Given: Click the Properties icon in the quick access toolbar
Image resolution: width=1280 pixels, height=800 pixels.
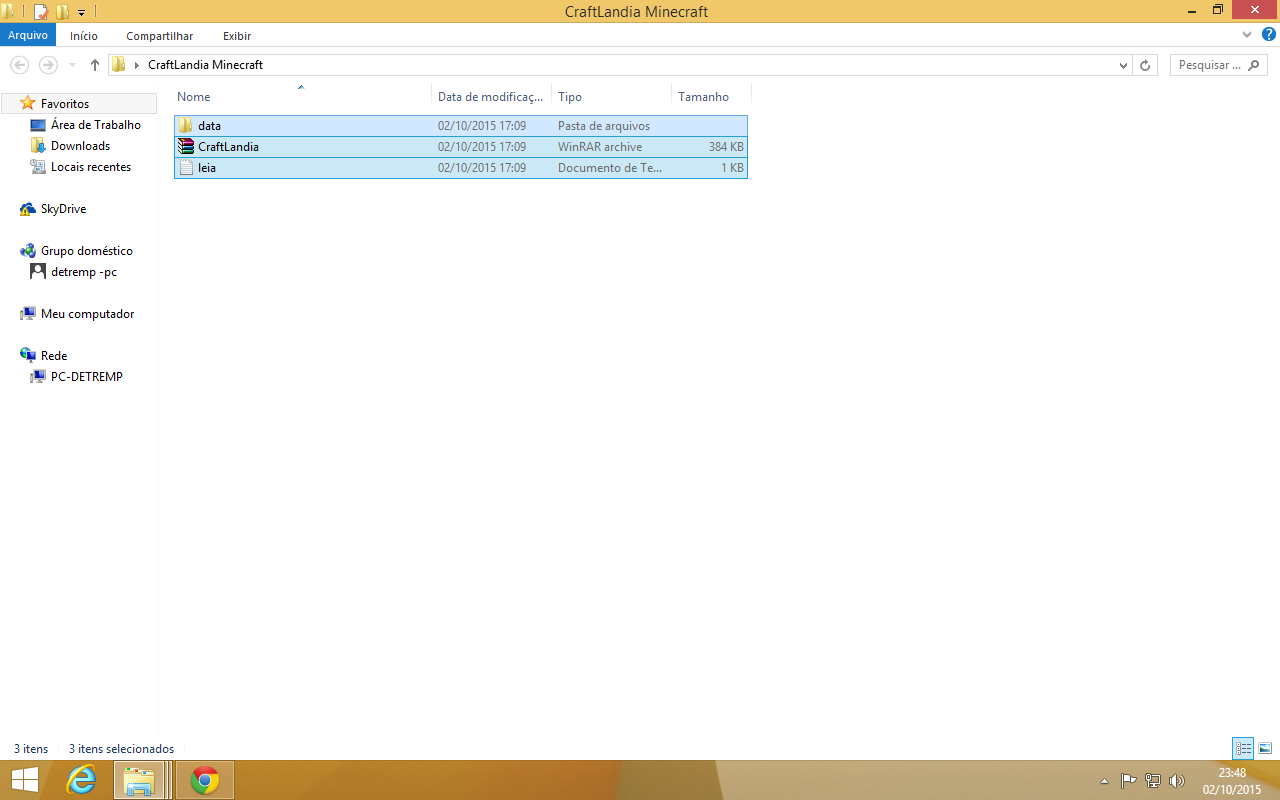Looking at the screenshot, I should 41,12.
